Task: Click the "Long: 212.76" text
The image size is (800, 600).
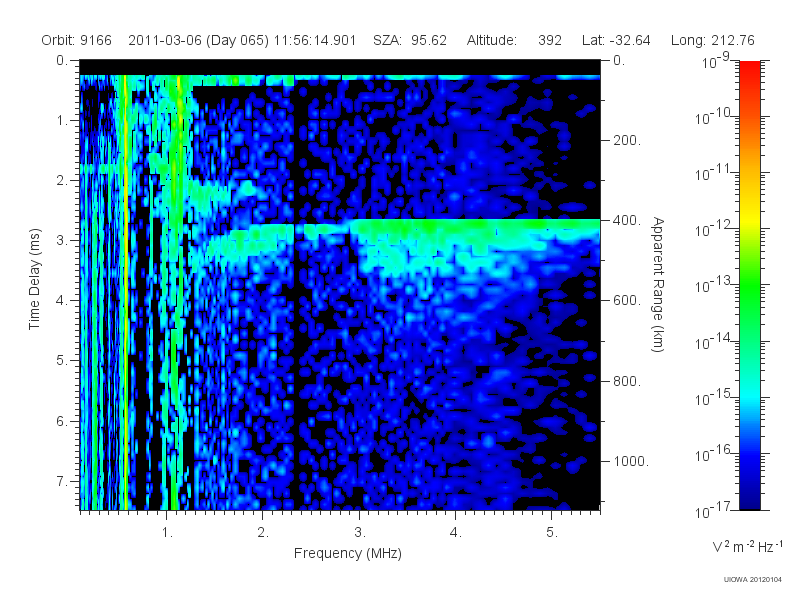Action: pos(713,40)
